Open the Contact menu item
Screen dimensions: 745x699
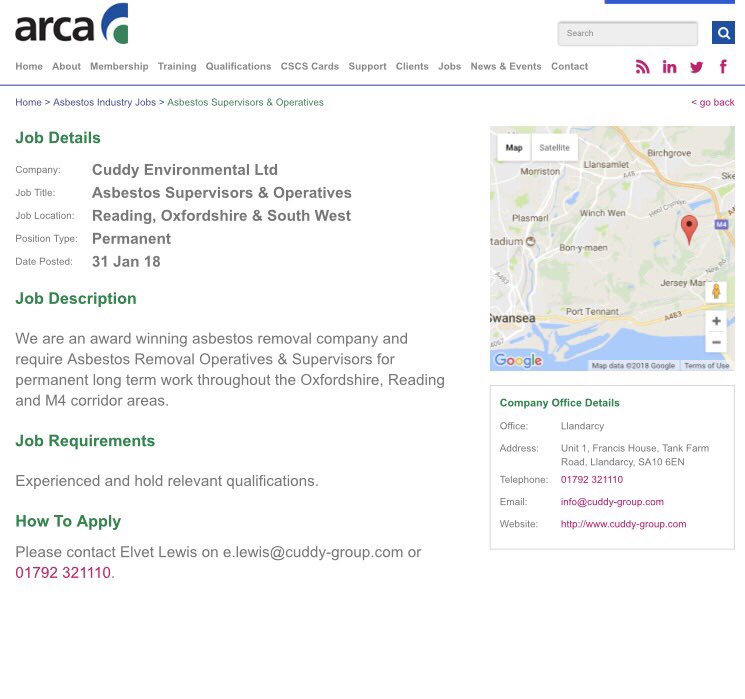pos(570,67)
